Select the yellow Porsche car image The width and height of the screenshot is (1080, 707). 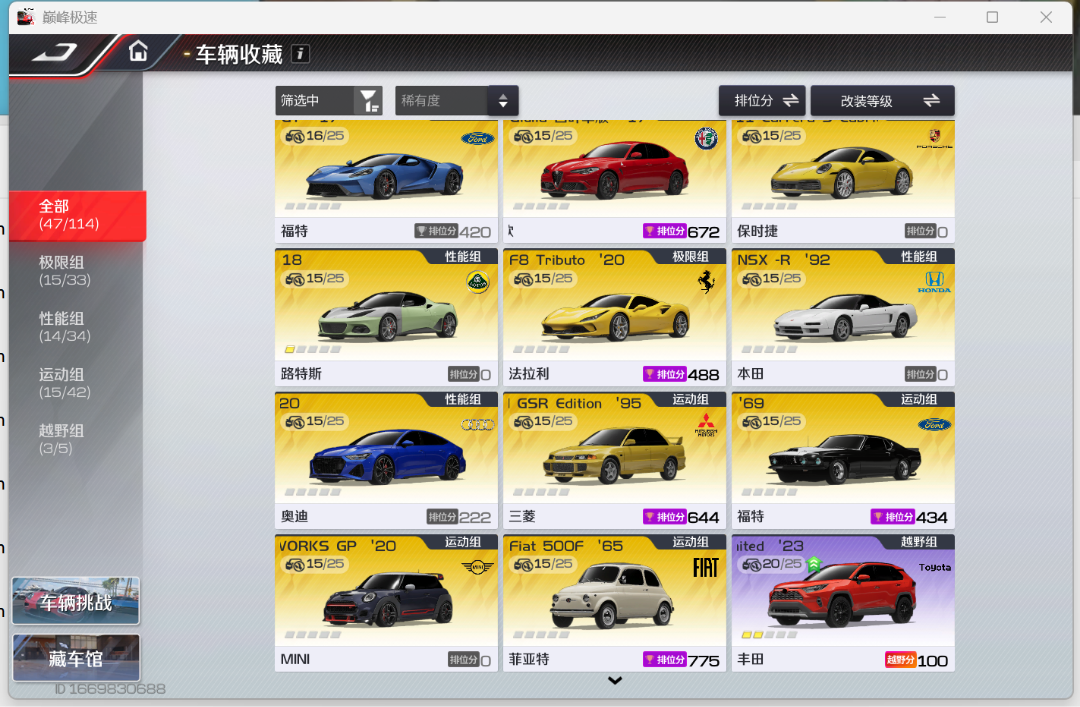point(842,172)
